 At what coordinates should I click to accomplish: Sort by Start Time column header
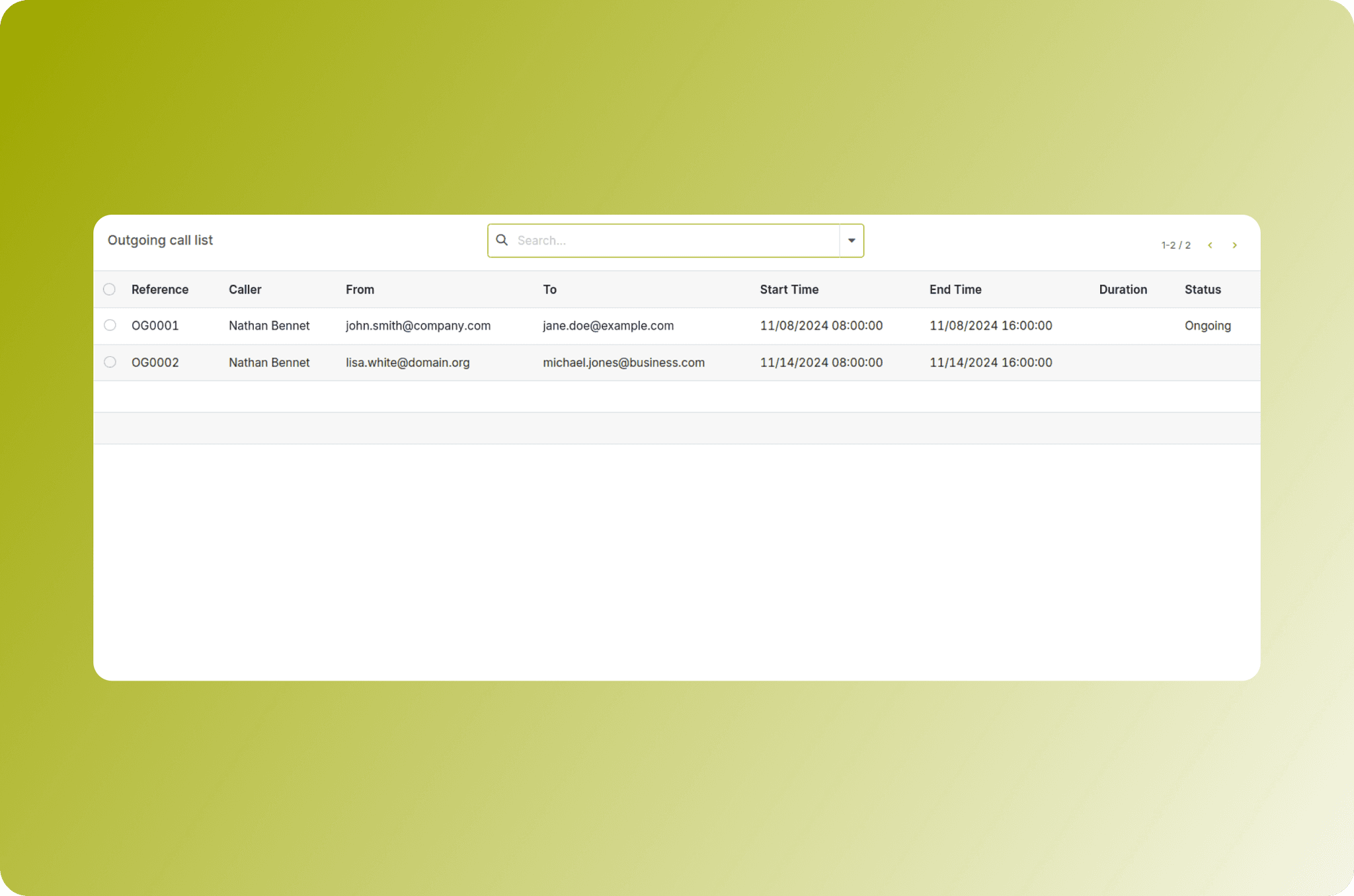tap(789, 289)
